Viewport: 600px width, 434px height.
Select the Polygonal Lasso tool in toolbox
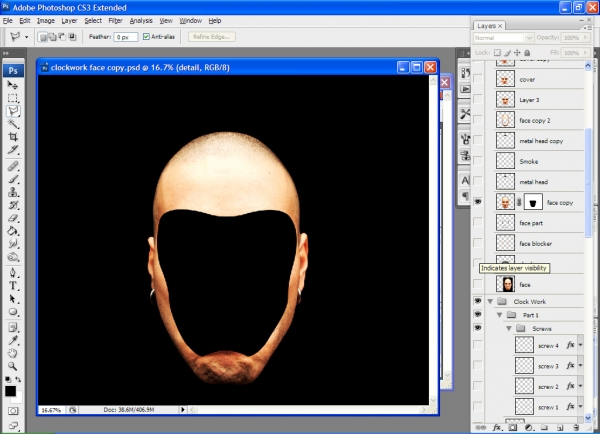pos(13,111)
